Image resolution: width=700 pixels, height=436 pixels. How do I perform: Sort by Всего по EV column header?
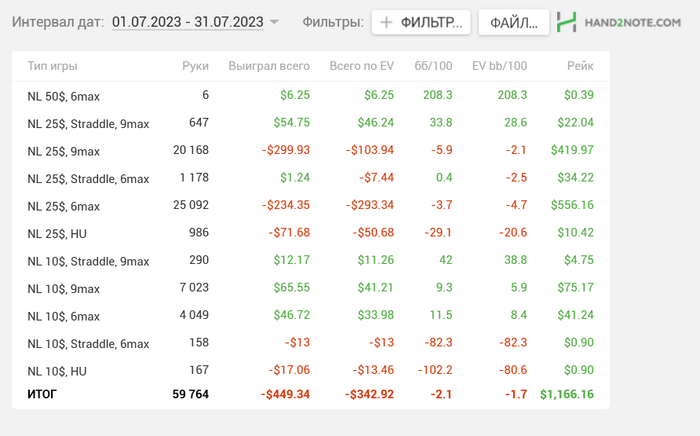[361, 66]
